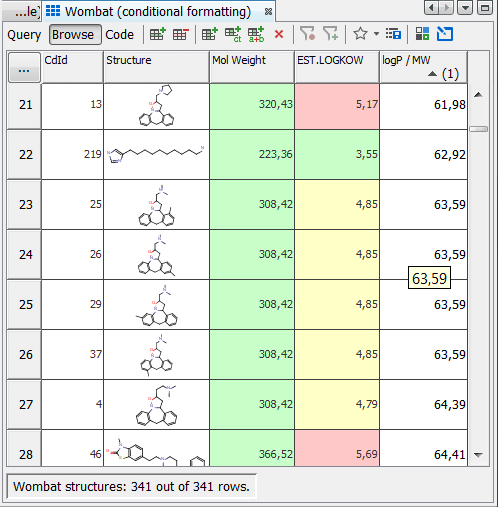Screen dimensions: 498x507
Task: Select the Browse mode button
Action: click(75, 34)
